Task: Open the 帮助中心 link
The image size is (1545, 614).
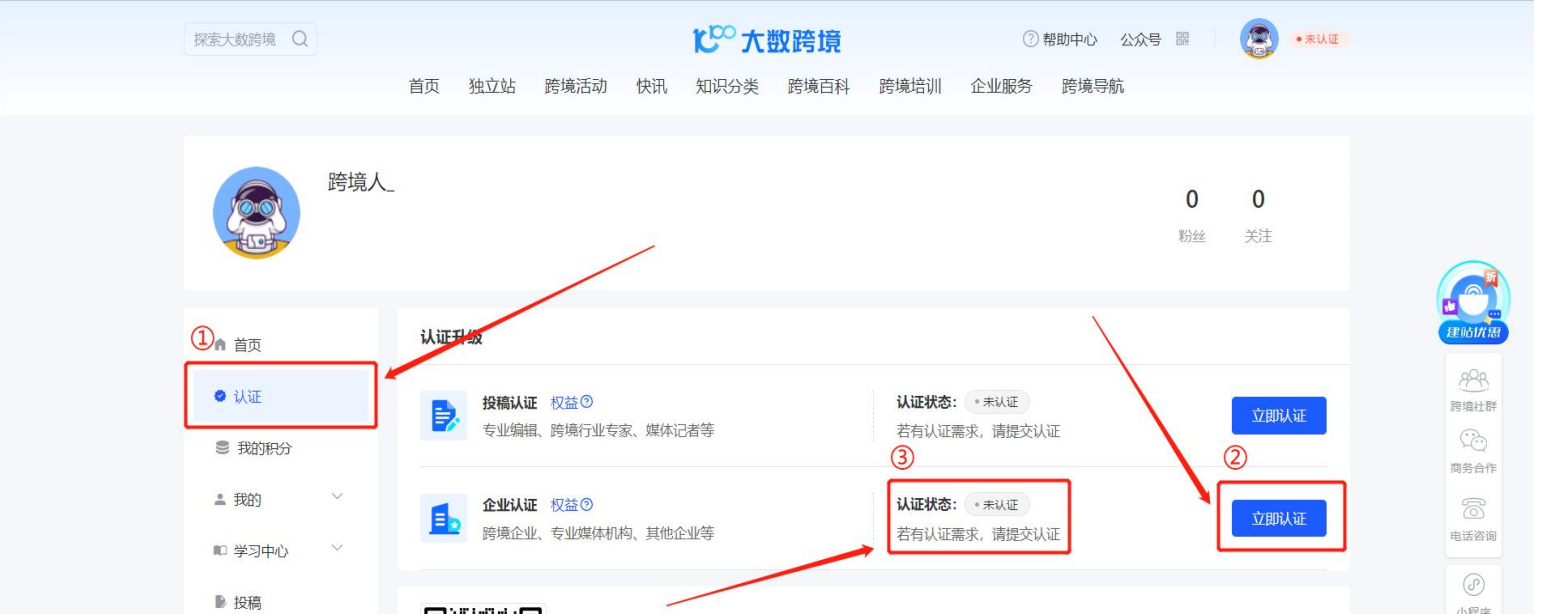Action: pyautogui.click(x=1069, y=39)
